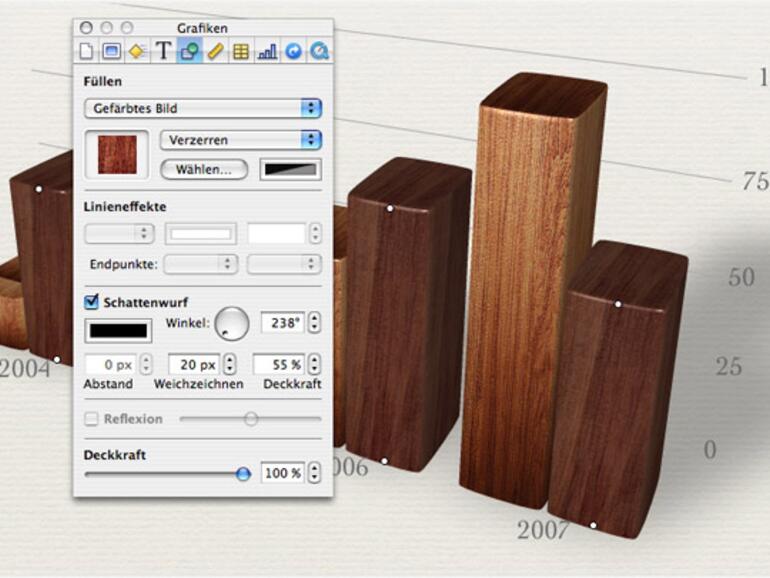Click the Wählen… button

[204, 170]
